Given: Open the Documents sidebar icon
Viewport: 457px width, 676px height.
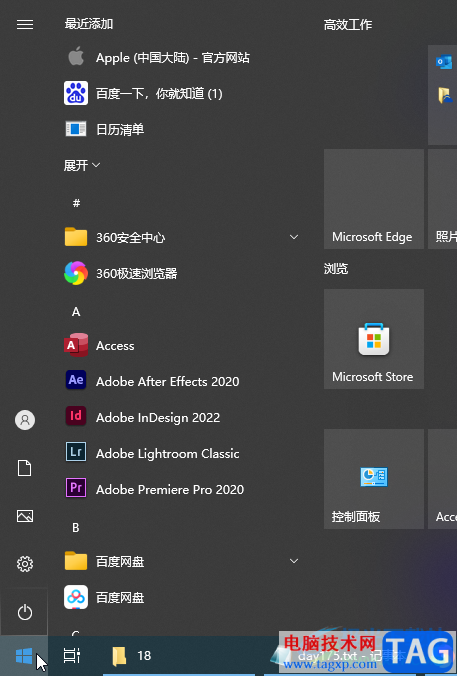Looking at the screenshot, I should tap(25, 468).
